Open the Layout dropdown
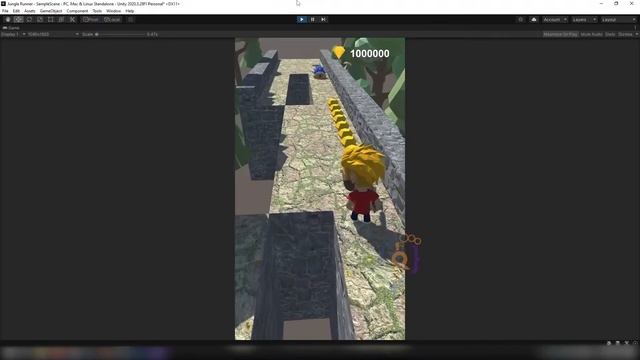Image resolution: width=640 pixels, height=360 pixels. pos(618,20)
